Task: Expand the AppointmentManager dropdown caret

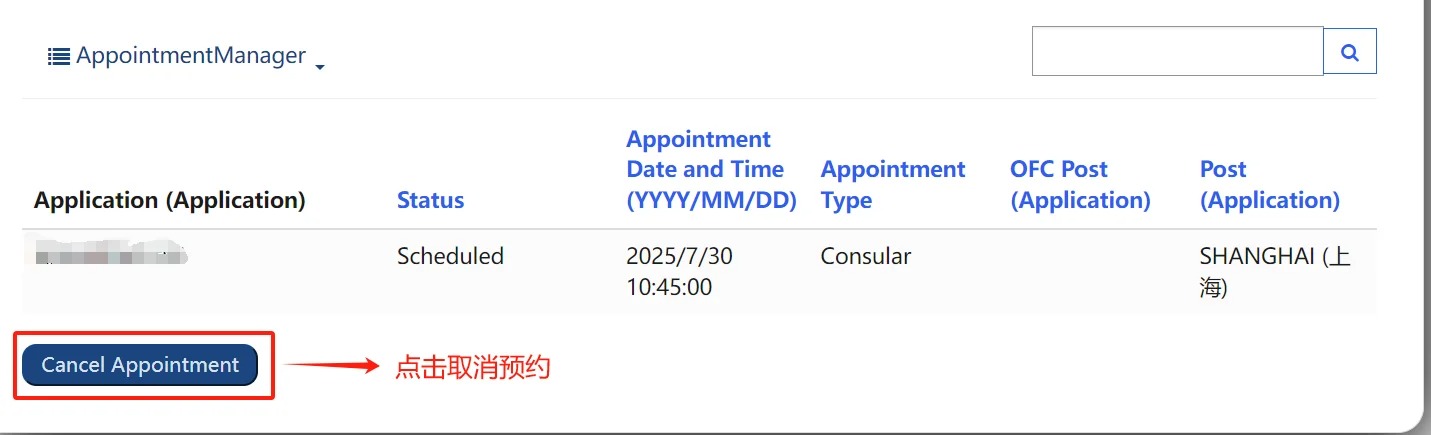Action: pyautogui.click(x=320, y=67)
